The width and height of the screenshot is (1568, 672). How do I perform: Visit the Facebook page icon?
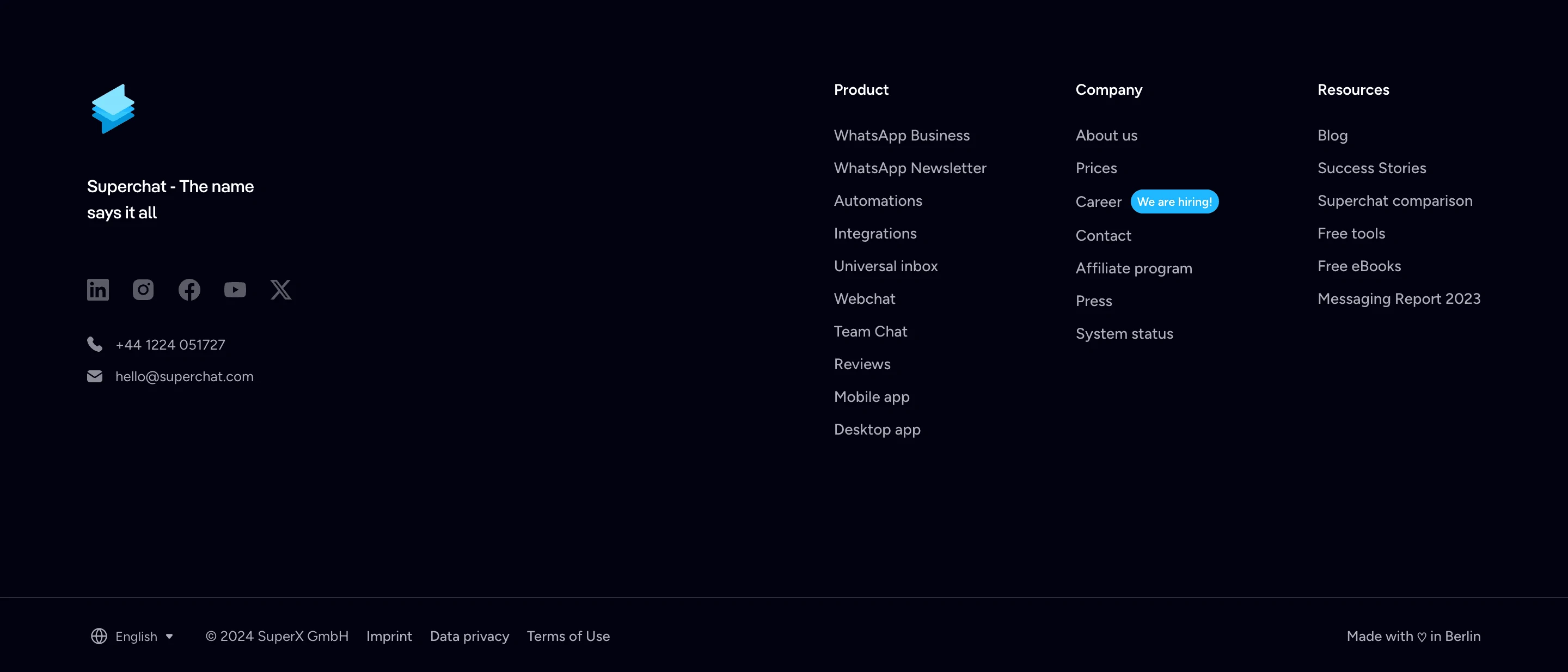click(189, 290)
